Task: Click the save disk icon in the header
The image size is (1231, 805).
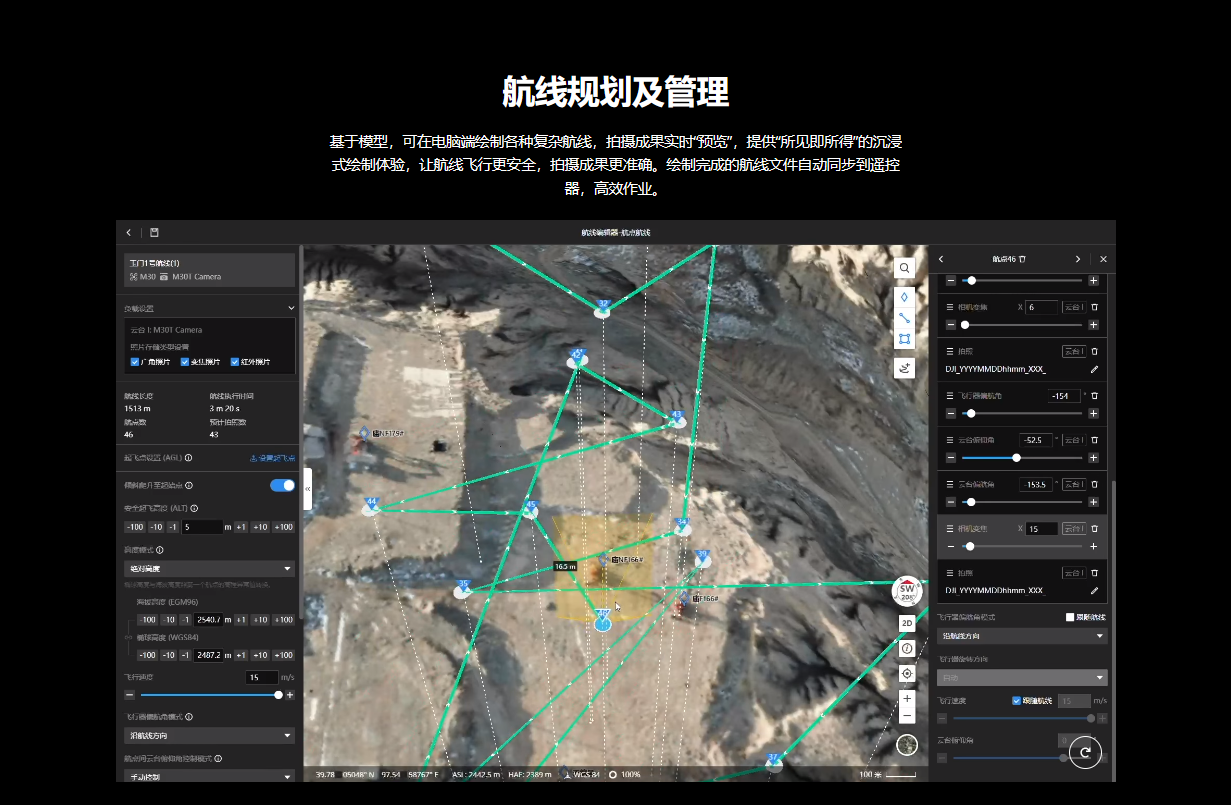Action: point(154,232)
